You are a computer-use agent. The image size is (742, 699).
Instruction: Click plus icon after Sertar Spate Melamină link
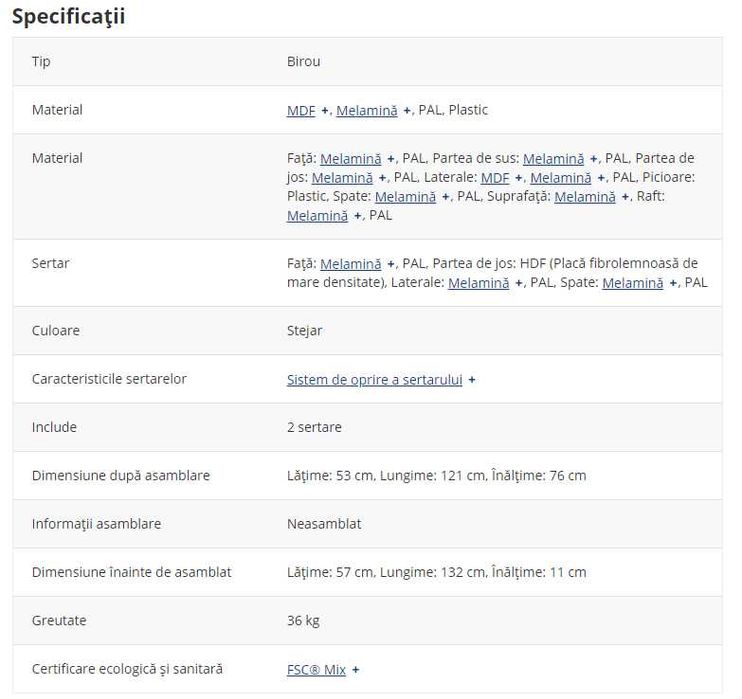673,283
